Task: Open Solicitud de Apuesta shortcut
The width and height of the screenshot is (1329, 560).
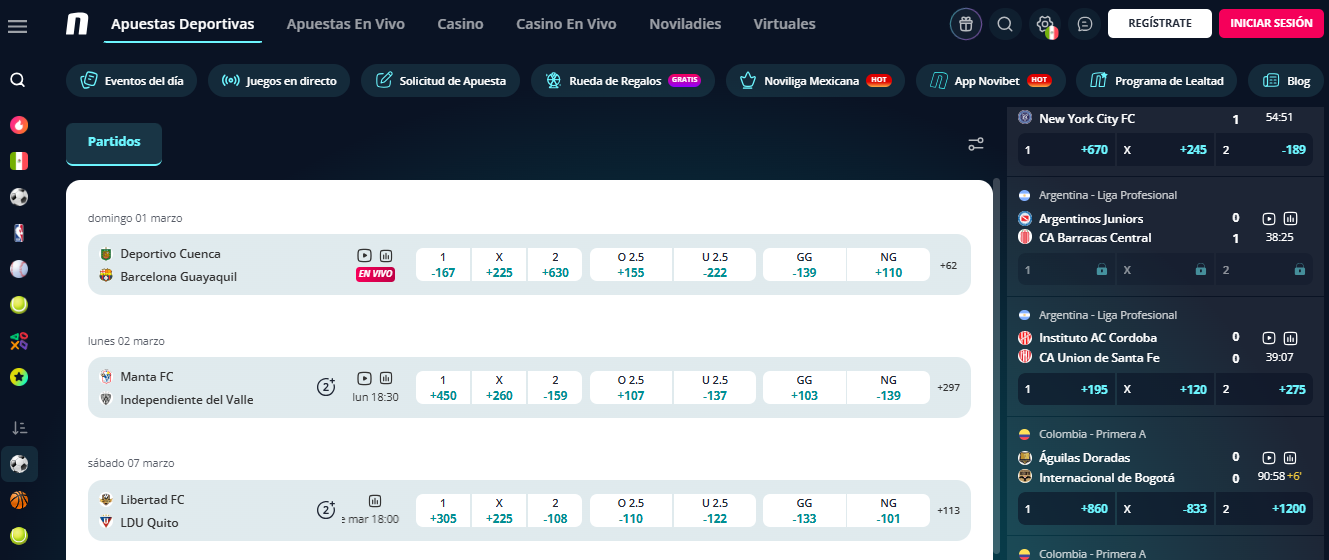Action: [x=441, y=81]
